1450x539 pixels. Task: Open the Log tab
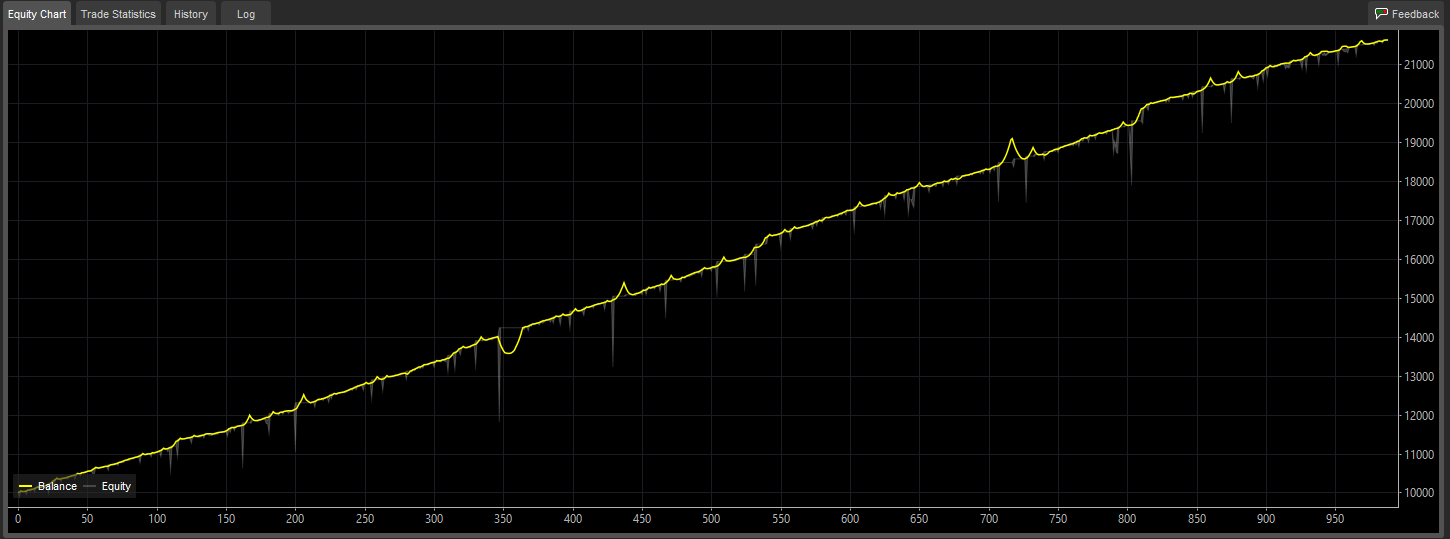tap(245, 14)
